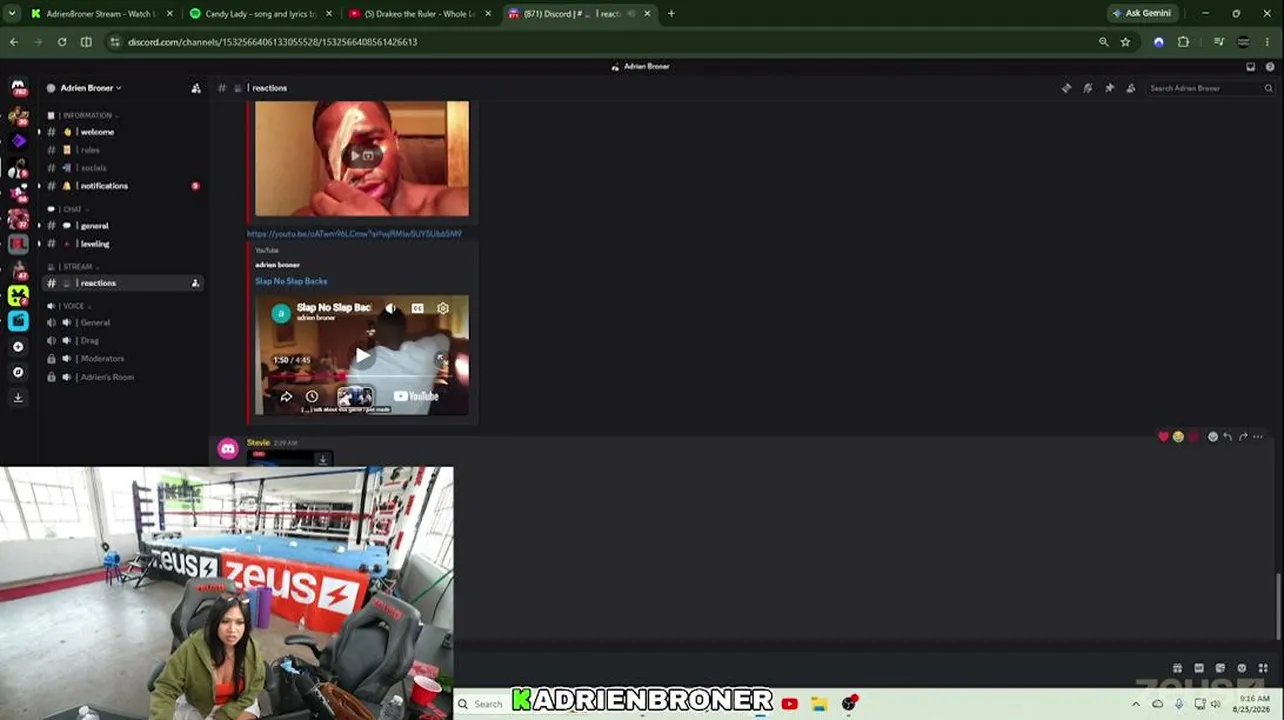The height and width of the screenshot is (720, 1284).
Task: Toggle channel notification mute in header
Action: 1088,88
